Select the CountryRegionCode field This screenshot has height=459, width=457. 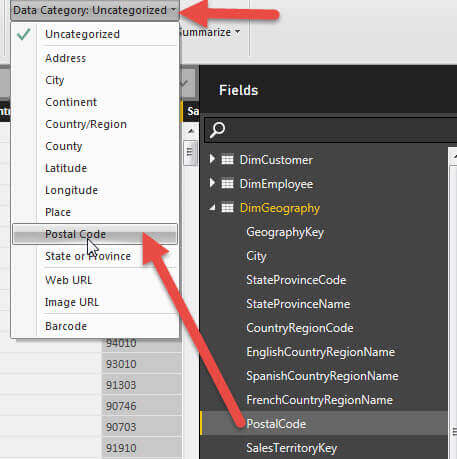tap(300, 328)
